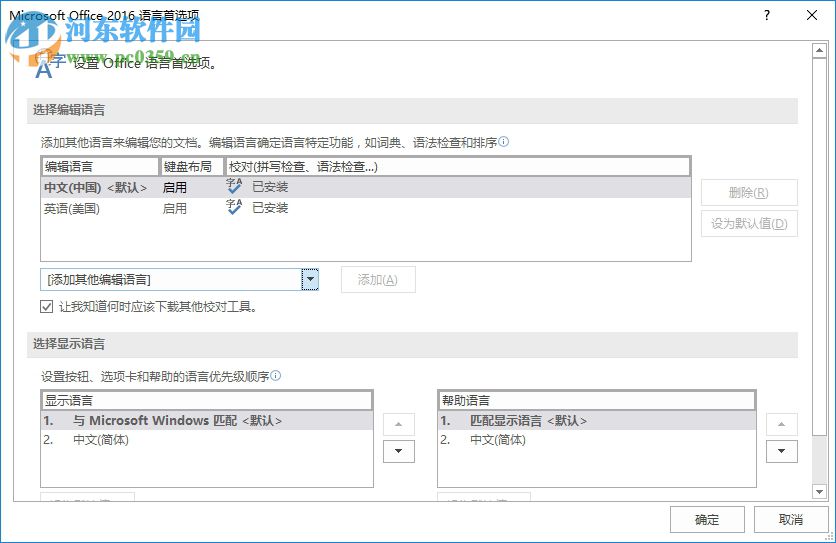Toggle 让我知道何时应该下载其他校对工具 checkbox
This screenshot has width=836, height=543.
point(46,306)
